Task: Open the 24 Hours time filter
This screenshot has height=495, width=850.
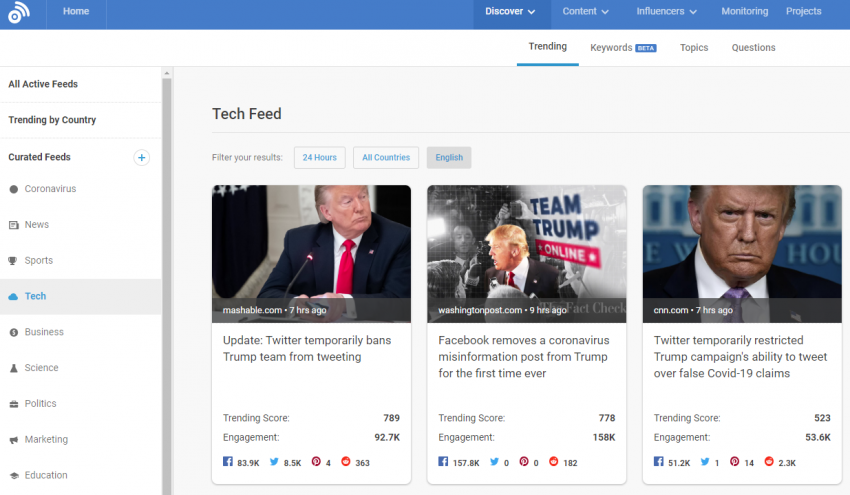Action: 320,158
